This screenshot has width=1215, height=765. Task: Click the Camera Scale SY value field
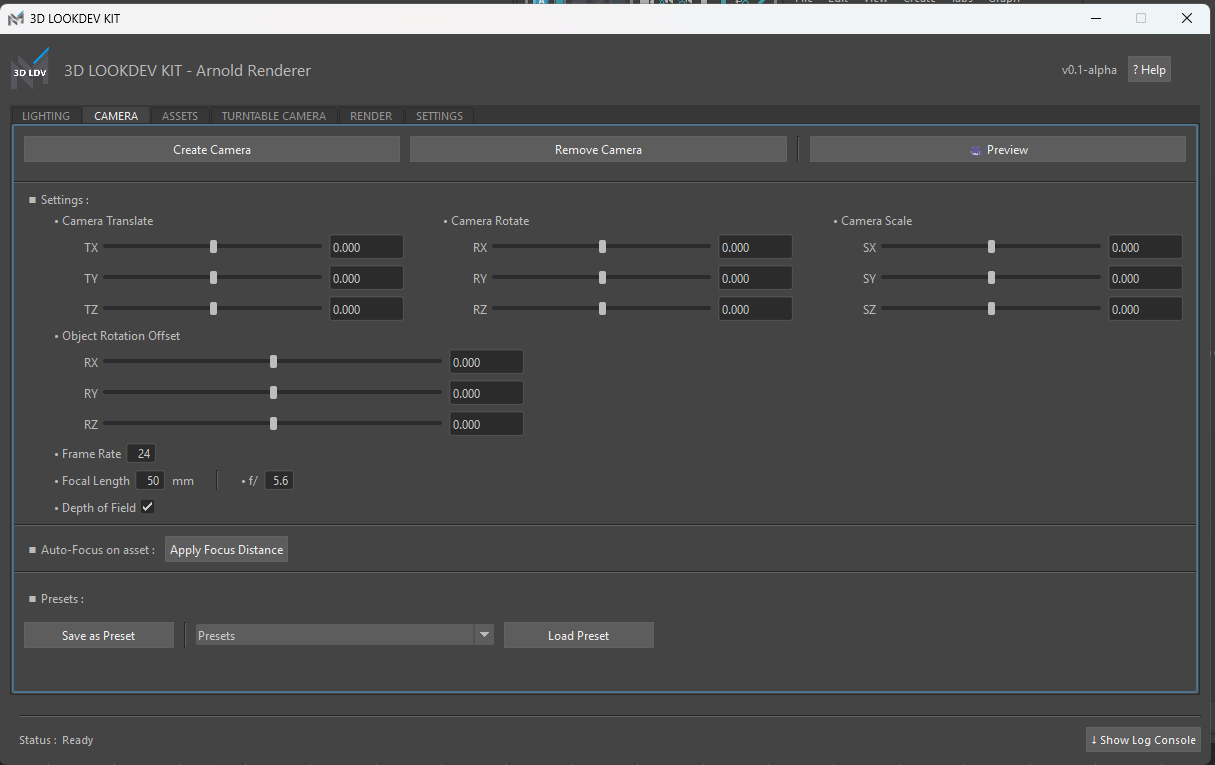pos(1145,278)
